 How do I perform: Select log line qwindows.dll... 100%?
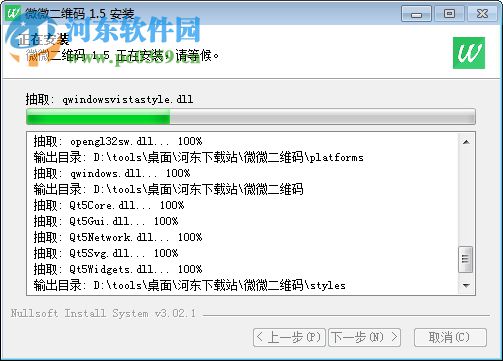[112, 173]
